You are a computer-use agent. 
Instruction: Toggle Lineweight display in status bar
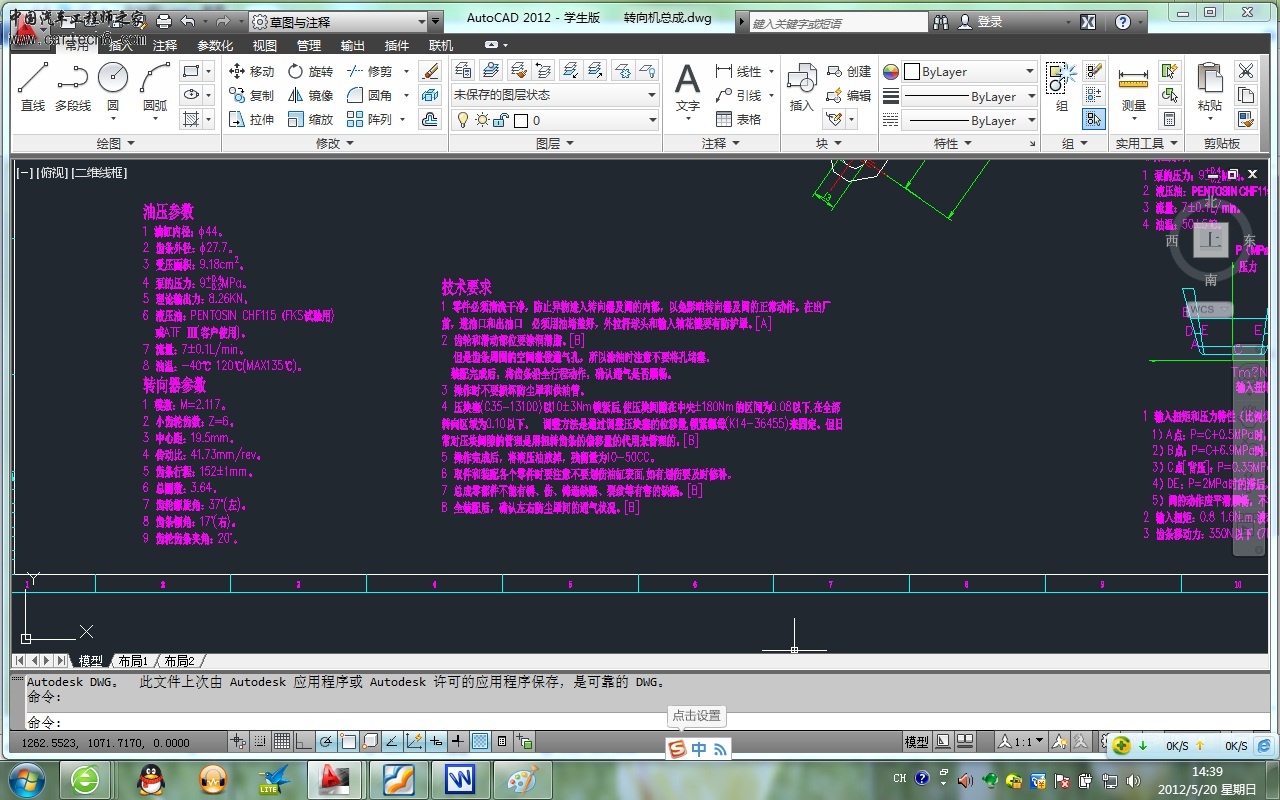pyautogui.click(x=458, y=741)
